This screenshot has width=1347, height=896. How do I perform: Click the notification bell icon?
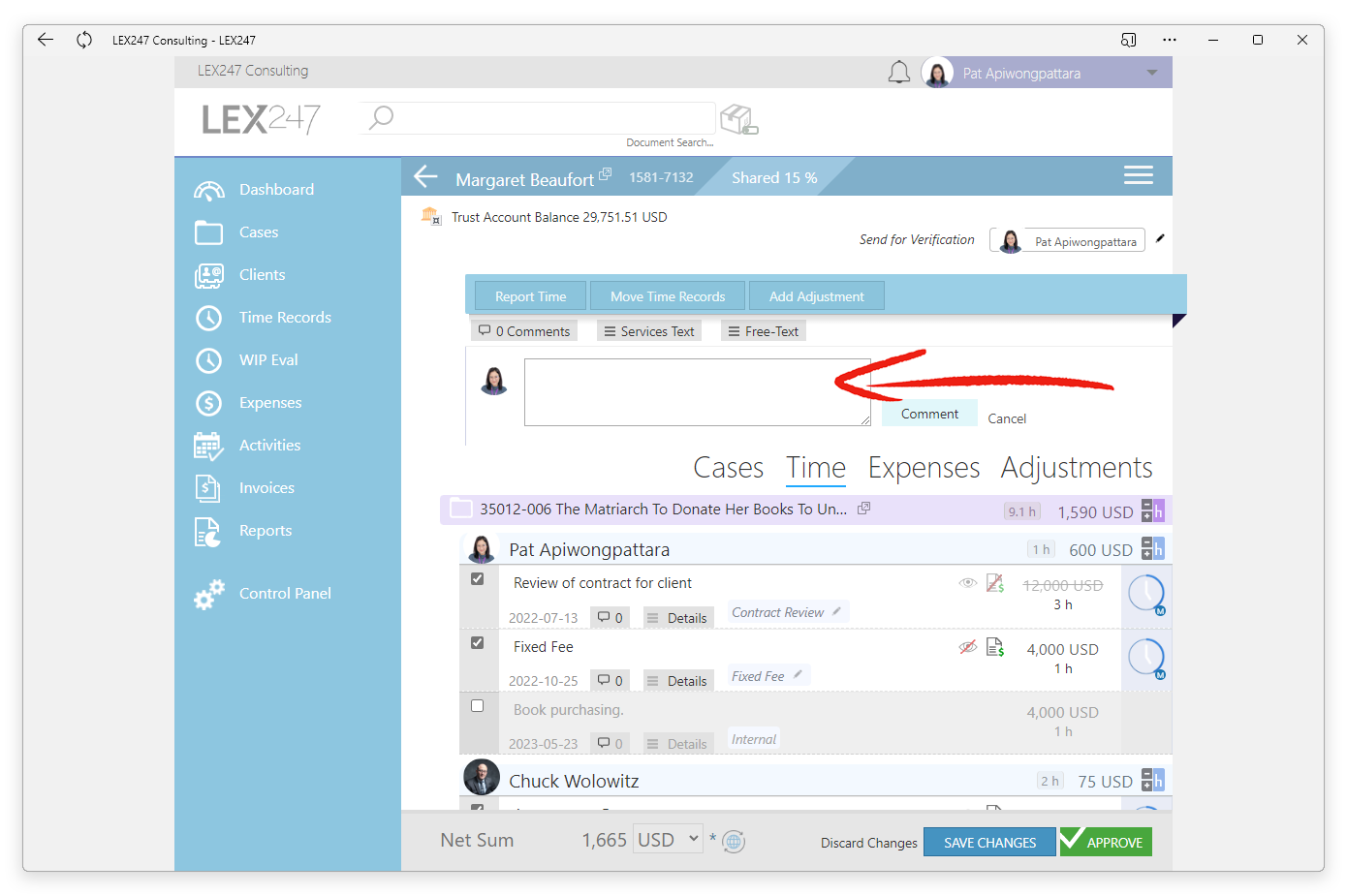tap(899, 73)
